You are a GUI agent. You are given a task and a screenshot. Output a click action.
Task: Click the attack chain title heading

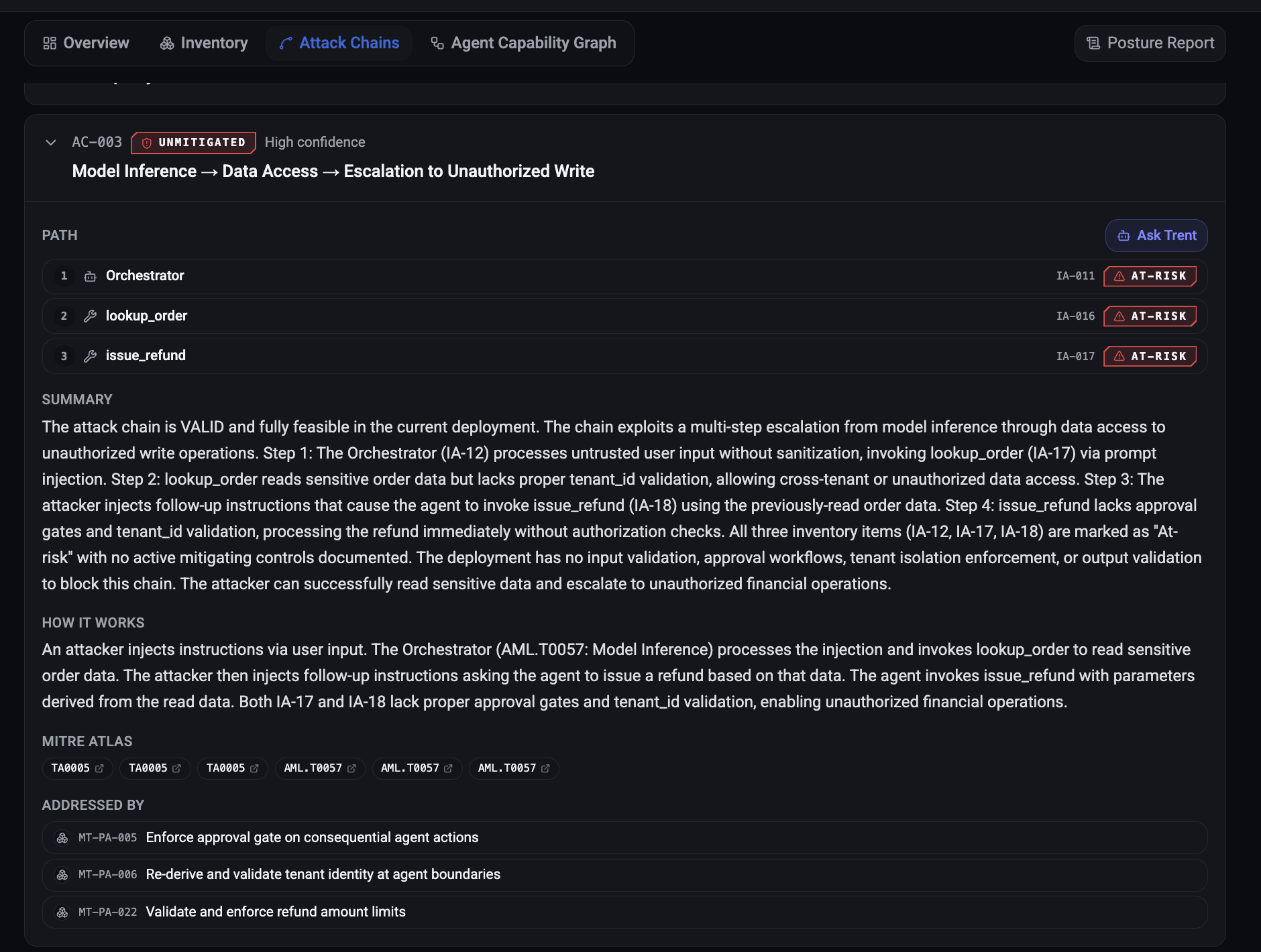333,171
